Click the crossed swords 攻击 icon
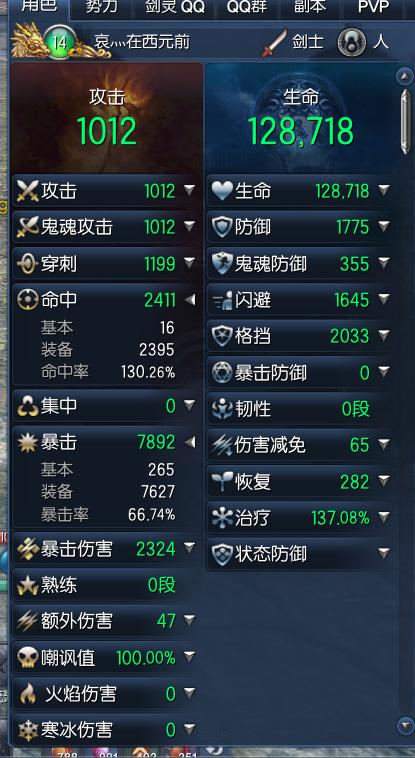415x758 pixels. tap(27, 191)
